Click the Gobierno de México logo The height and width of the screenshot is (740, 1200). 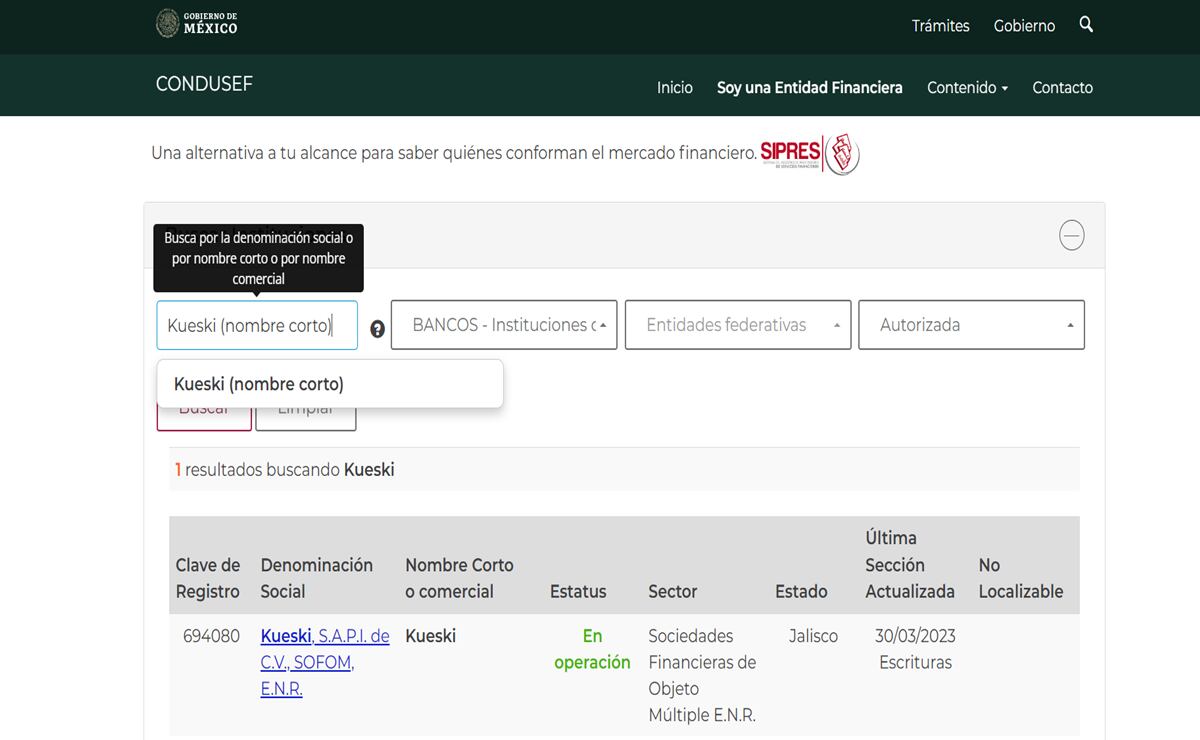[196, 26]
